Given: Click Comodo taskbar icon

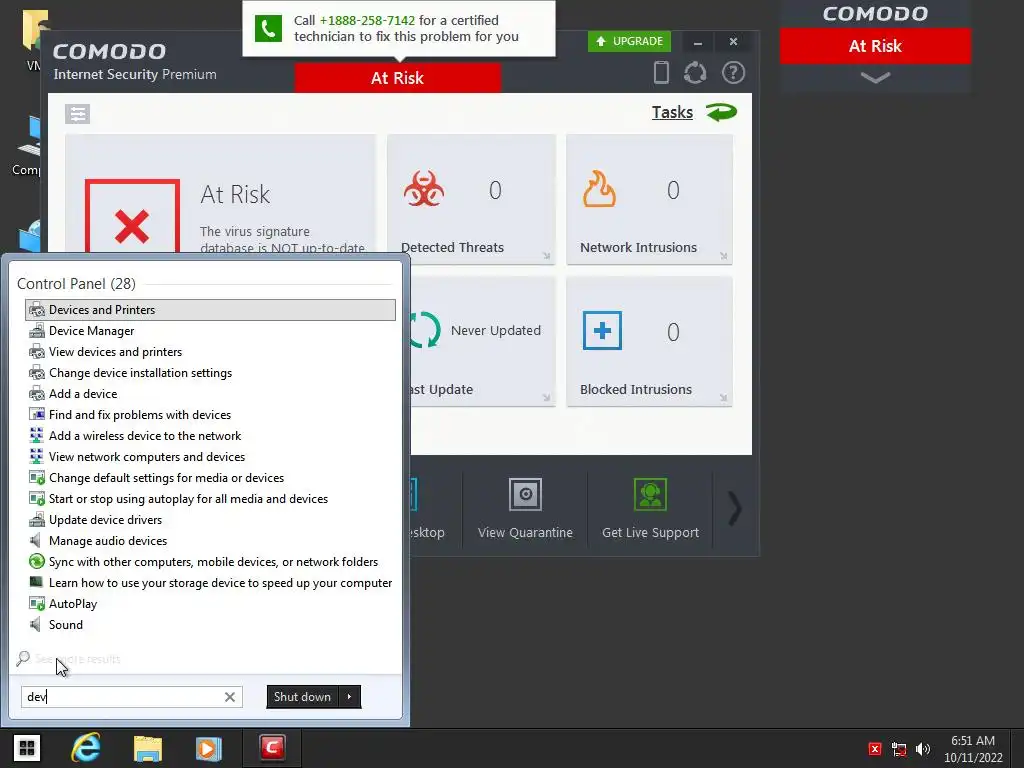Looking at the screenshot, I should click(272, 748).
